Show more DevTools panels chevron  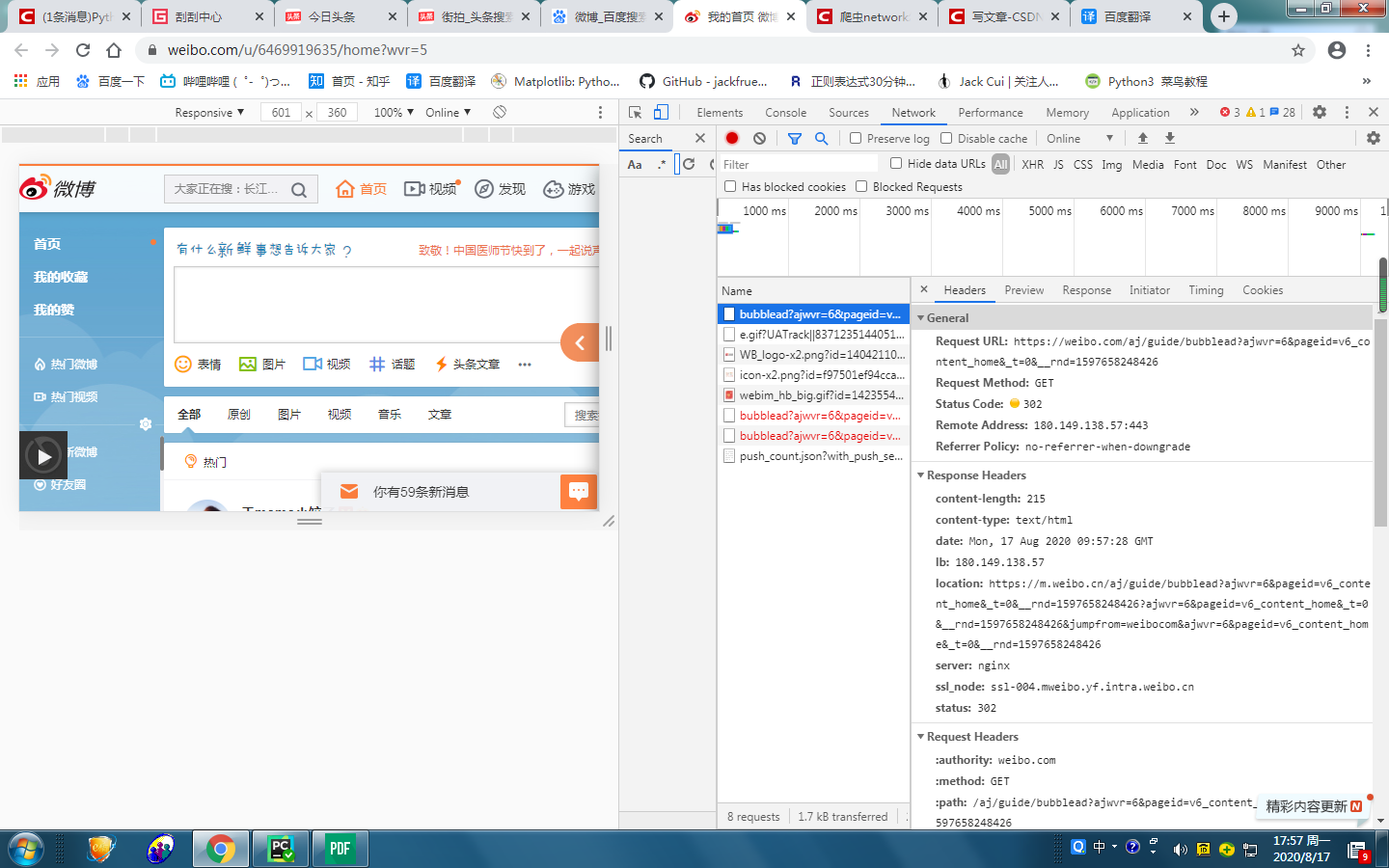[1194, 112]
